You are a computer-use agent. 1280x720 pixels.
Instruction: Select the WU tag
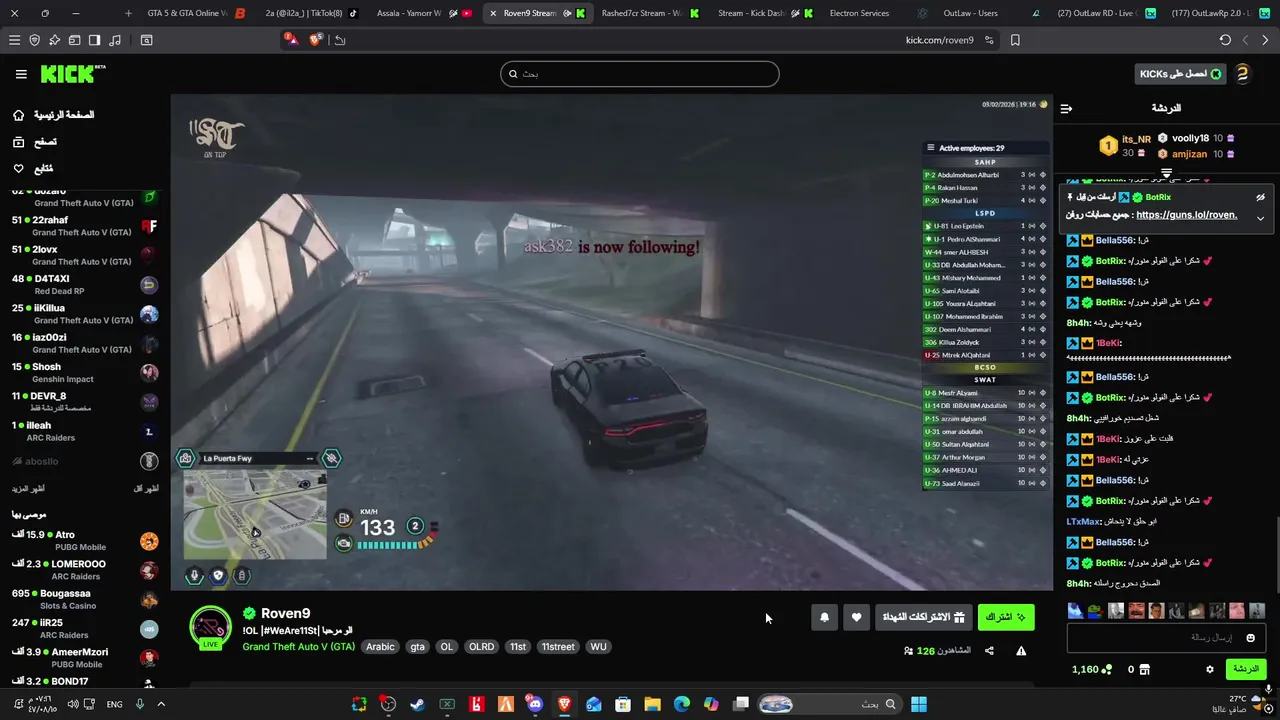598,647
